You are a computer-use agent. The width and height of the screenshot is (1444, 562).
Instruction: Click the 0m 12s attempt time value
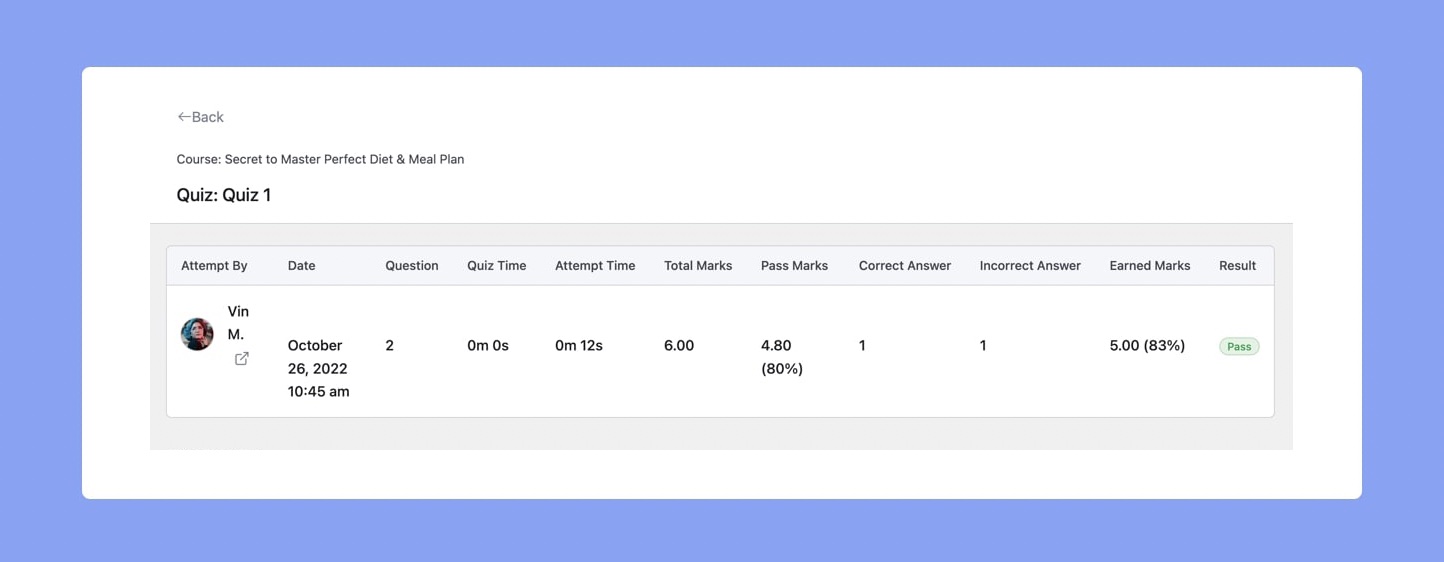click(579, 345)
